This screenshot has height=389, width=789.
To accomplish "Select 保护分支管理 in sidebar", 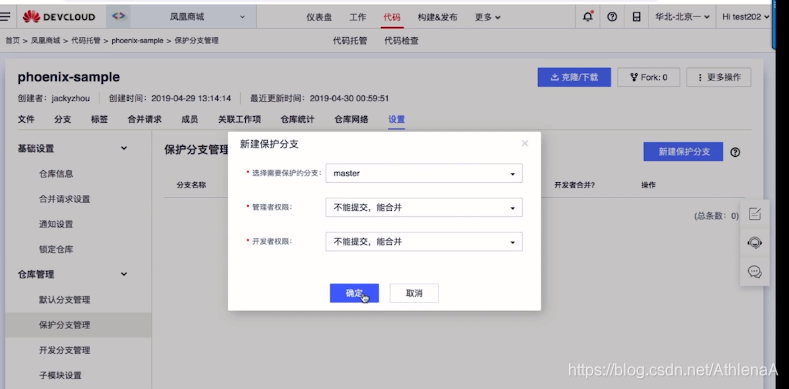I will (64, 325).
